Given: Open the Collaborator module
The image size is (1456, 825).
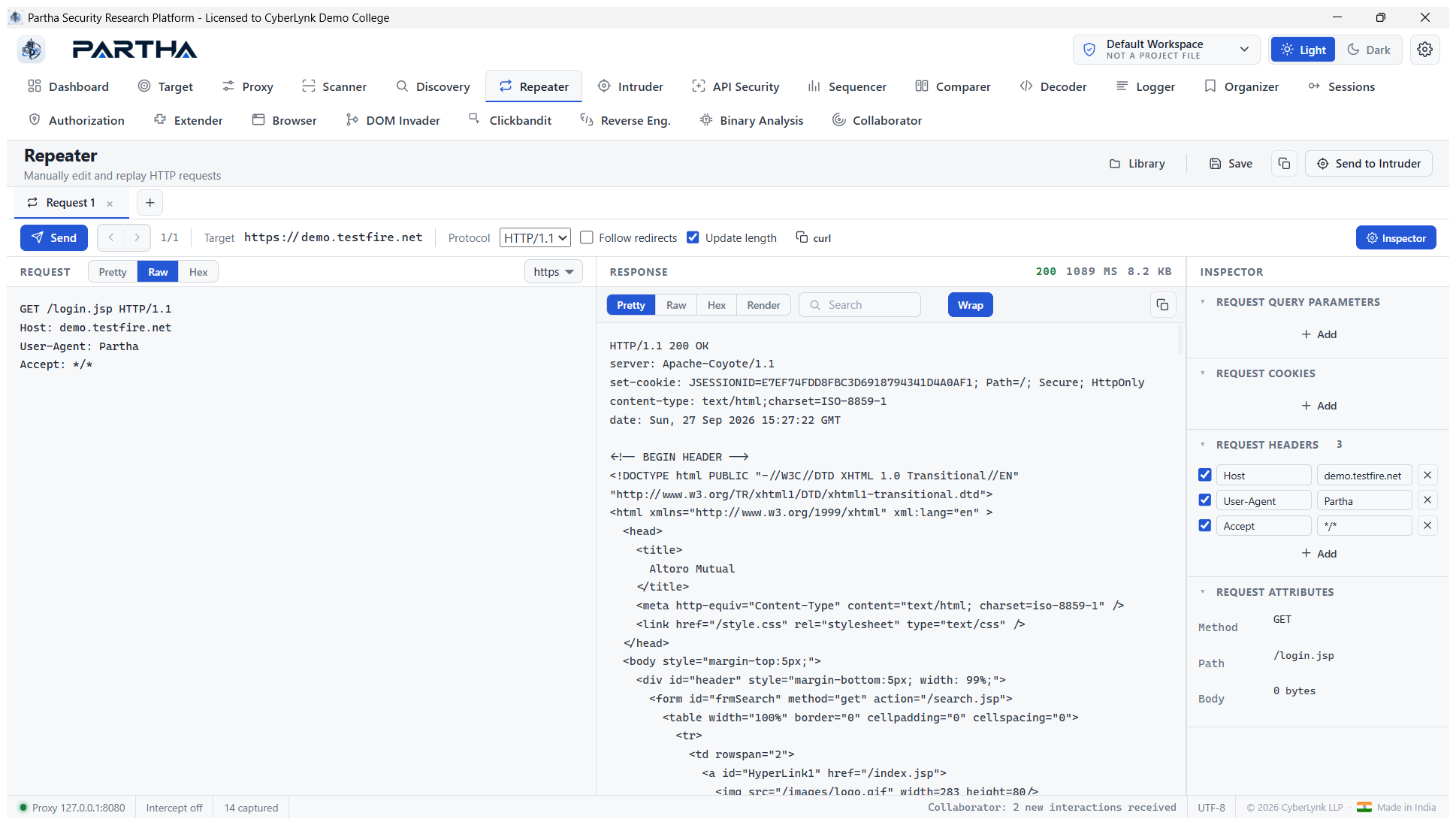Looking at the screenshot, I should coord(877,120).
